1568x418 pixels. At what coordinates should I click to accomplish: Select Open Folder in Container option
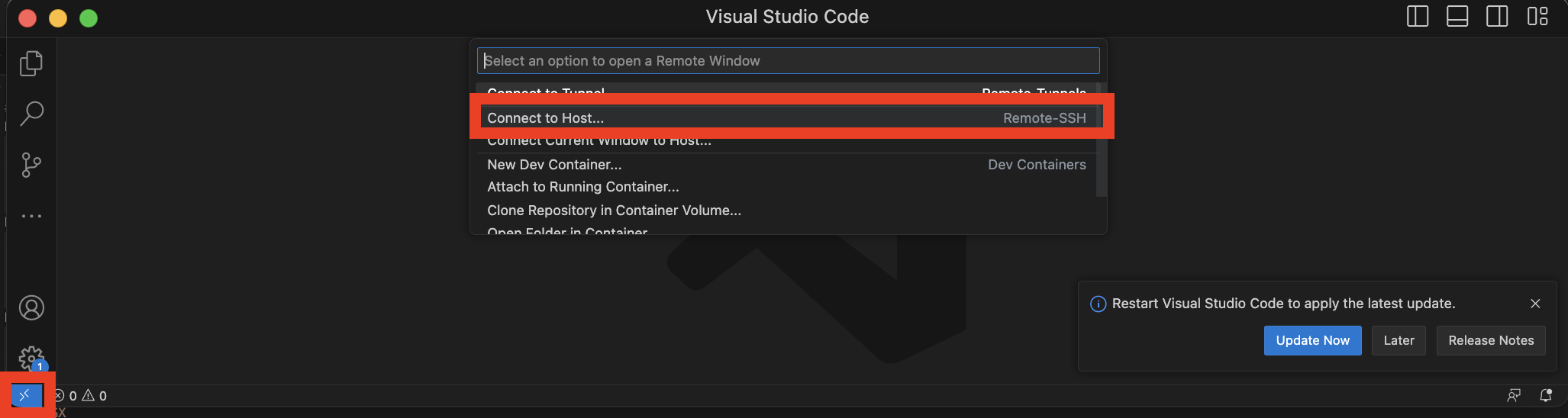pyautogui.click(x=786, y=229)
